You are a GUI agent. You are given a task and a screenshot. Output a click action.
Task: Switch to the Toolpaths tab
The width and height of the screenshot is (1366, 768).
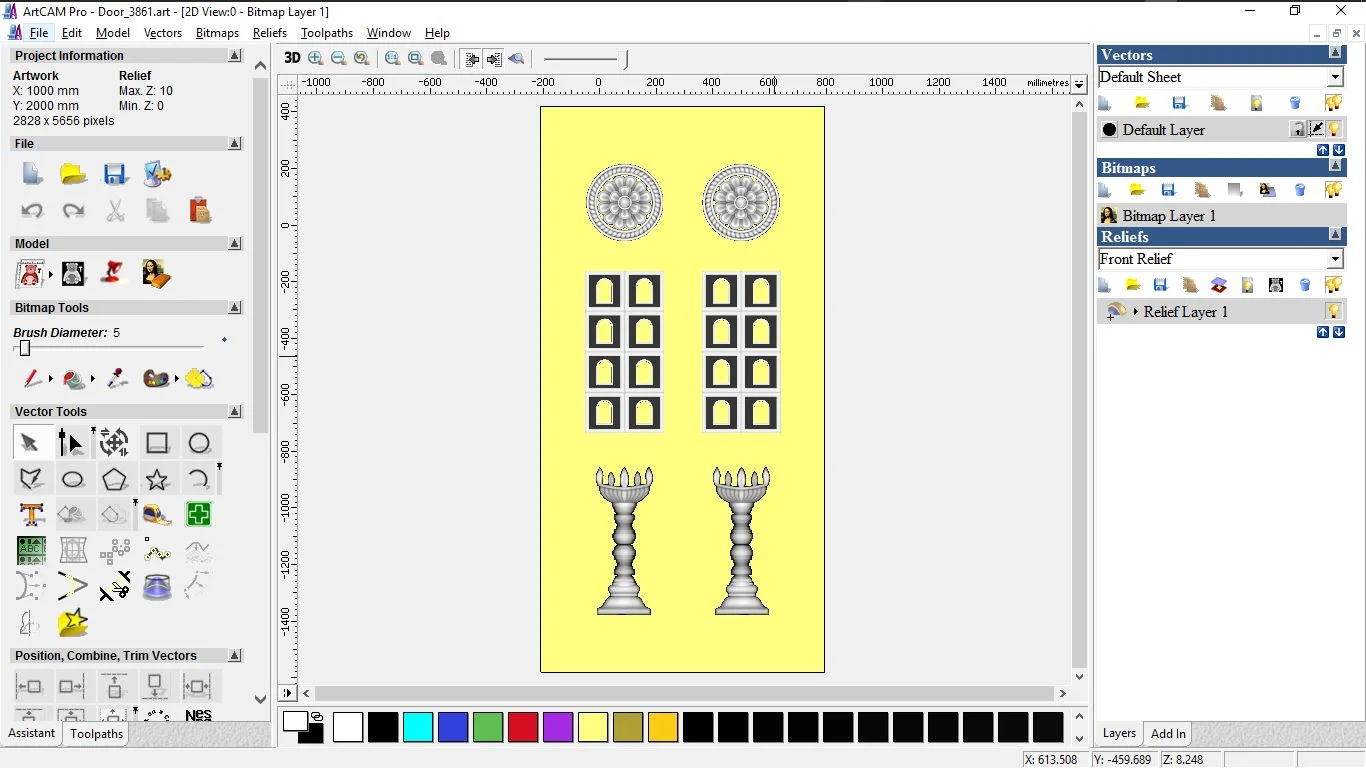[x=96, y=734]
